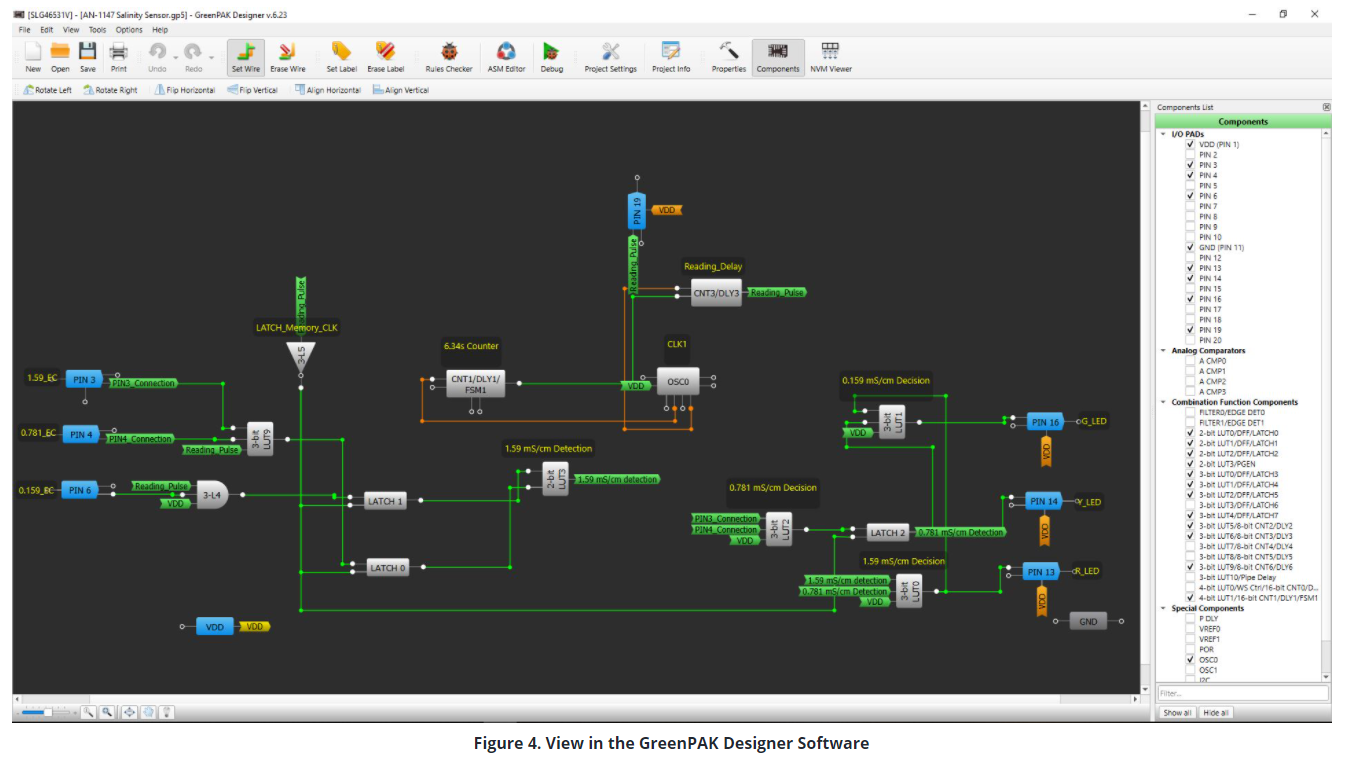Activate the Set Wire tool
Image resolution: width=1345 pixels, height=761 pixels.
[x=245, y=57]
